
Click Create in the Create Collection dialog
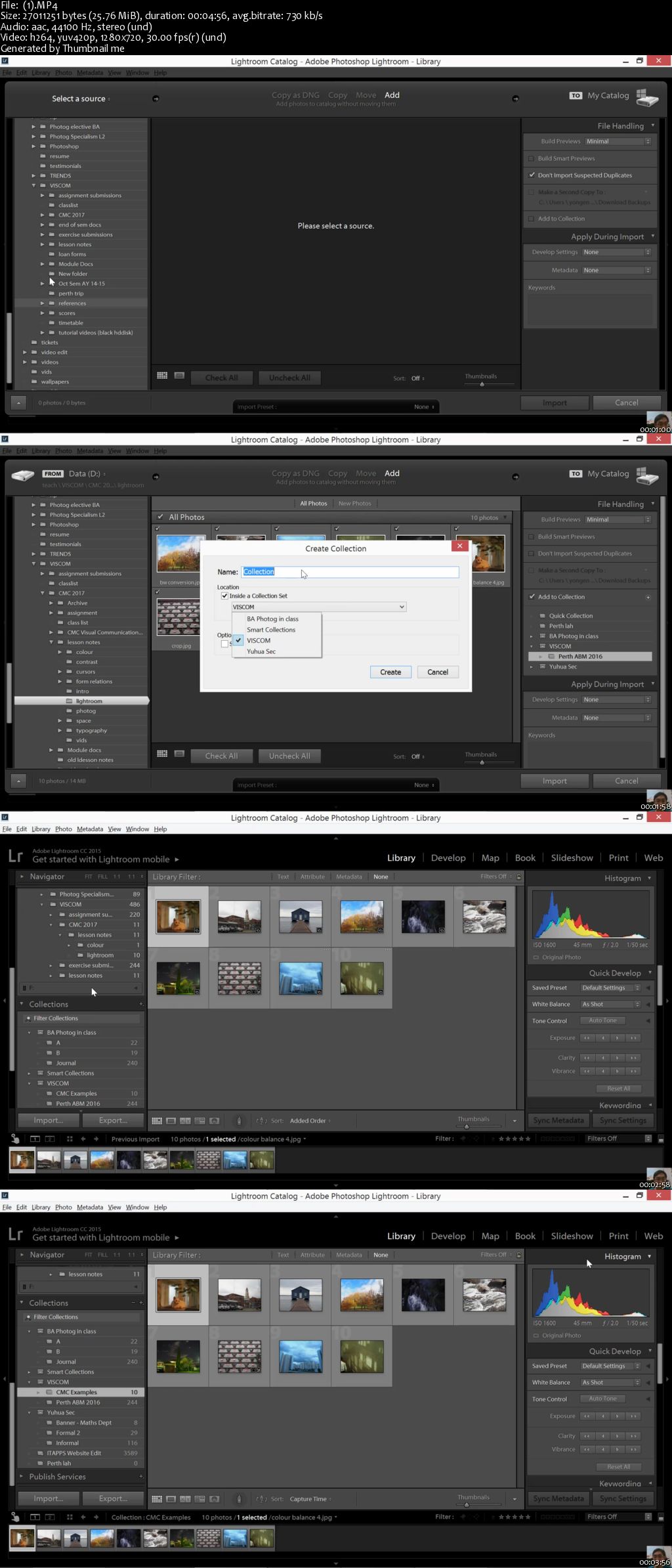click(390, 672)
